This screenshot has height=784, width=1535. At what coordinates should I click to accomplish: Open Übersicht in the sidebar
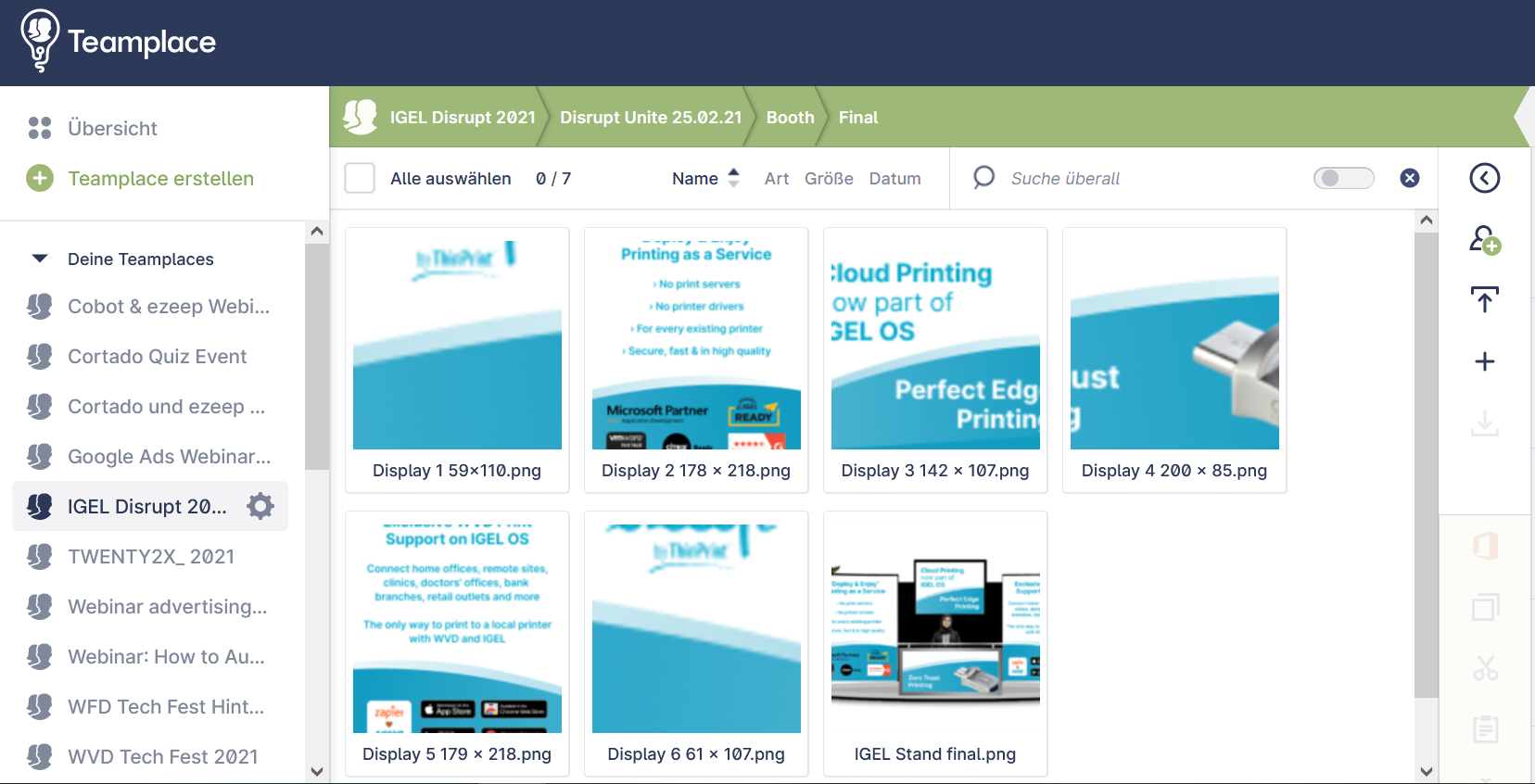(112, 128)
